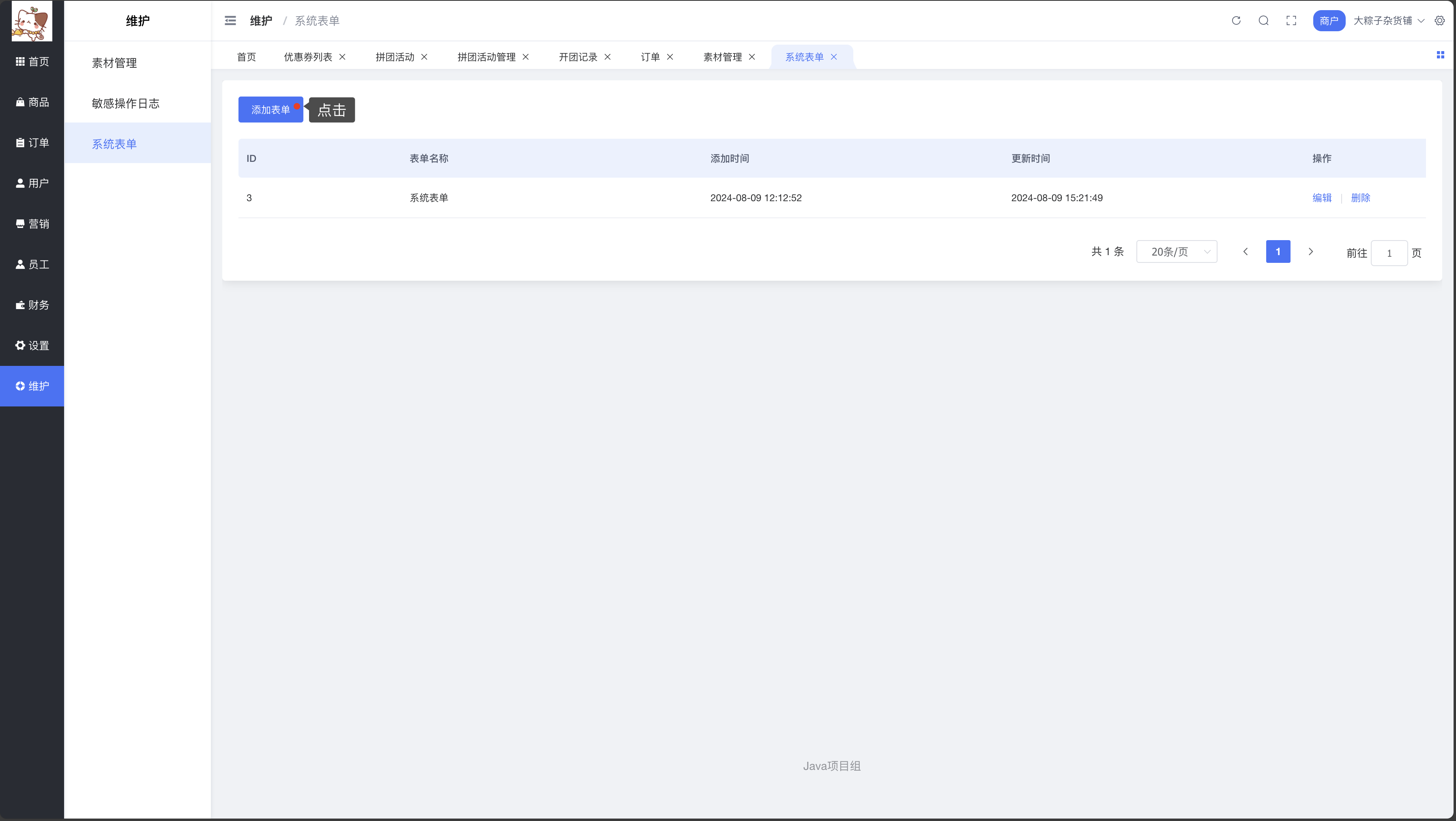Click the refresh page icon
1456x821 pixels.
[x=1236, y=21]
